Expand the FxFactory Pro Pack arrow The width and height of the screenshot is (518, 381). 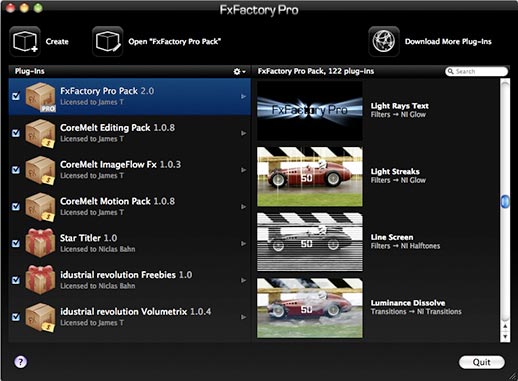tap(244, 97)
